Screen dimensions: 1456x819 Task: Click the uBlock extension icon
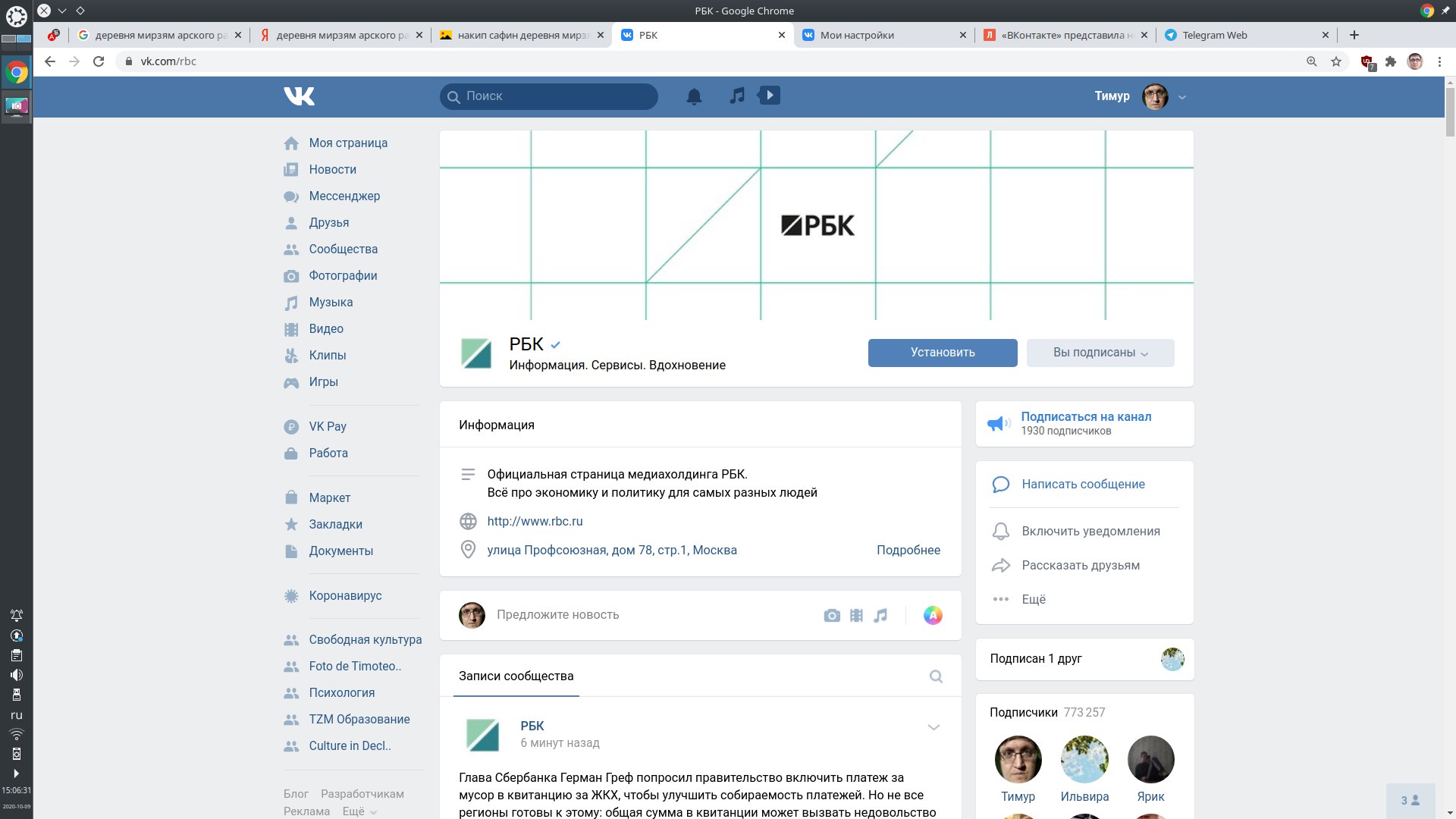[1367, 62]
